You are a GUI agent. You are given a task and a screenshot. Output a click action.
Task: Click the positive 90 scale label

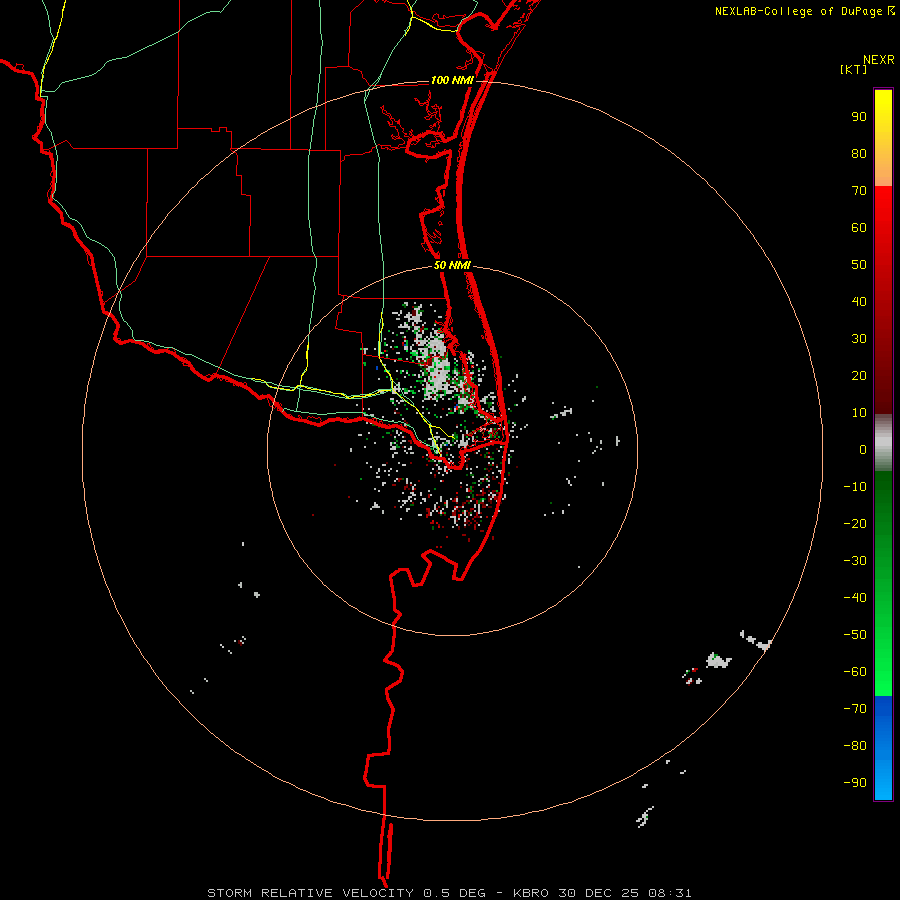(x=859, y=117)
